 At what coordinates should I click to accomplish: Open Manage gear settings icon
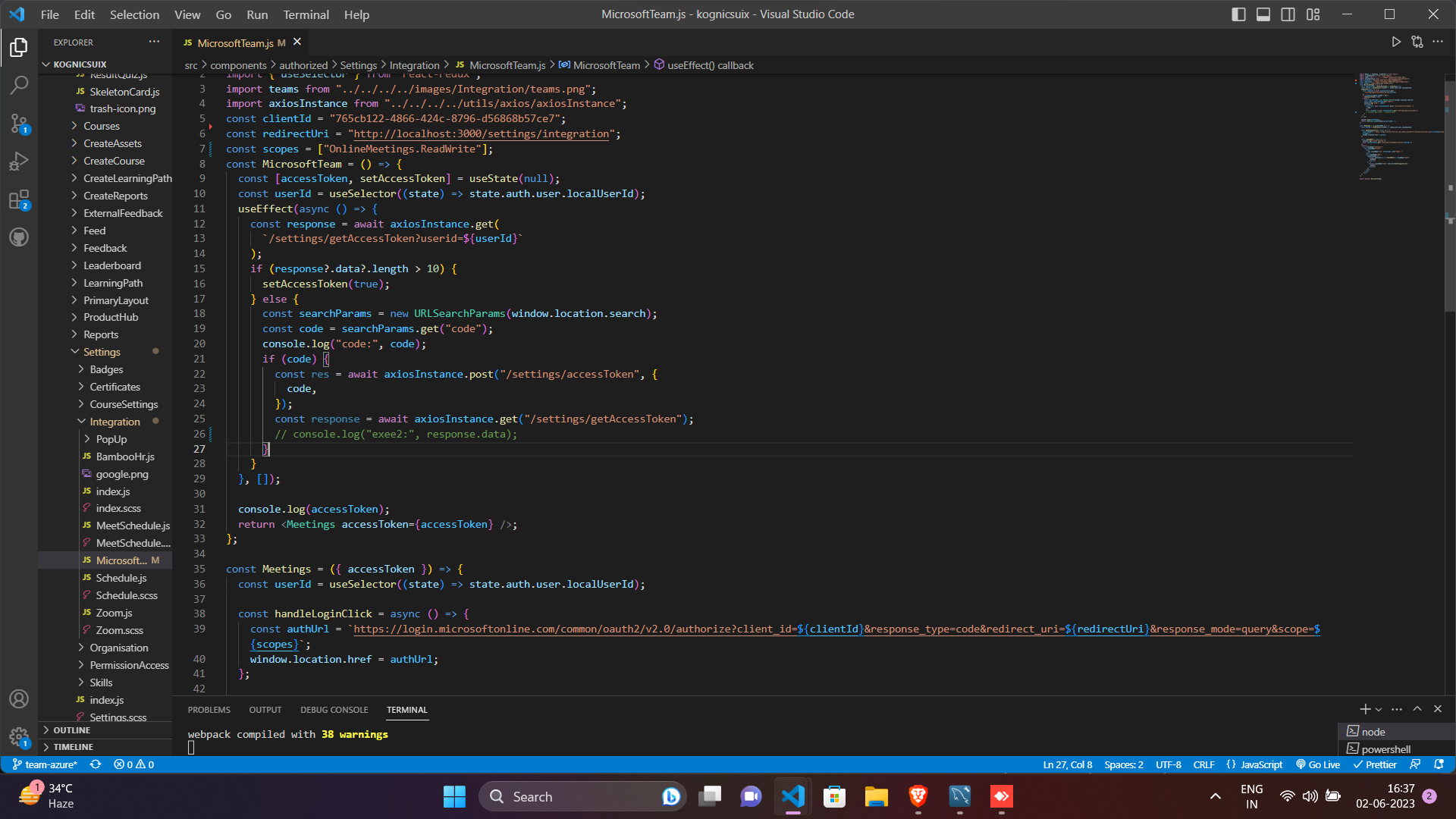pyautogui.click(x=19, y=736)
